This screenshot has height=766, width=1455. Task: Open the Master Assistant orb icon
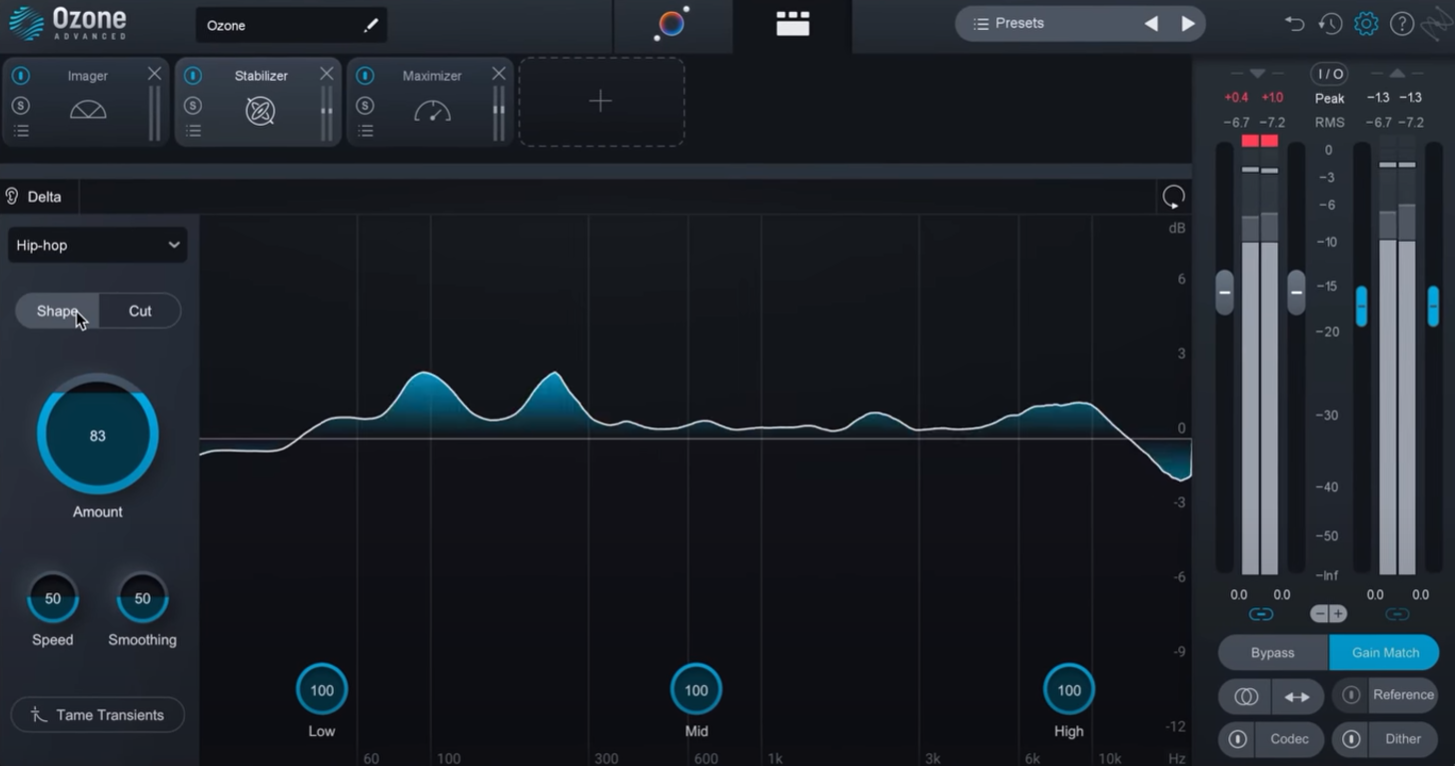point(672,23)
